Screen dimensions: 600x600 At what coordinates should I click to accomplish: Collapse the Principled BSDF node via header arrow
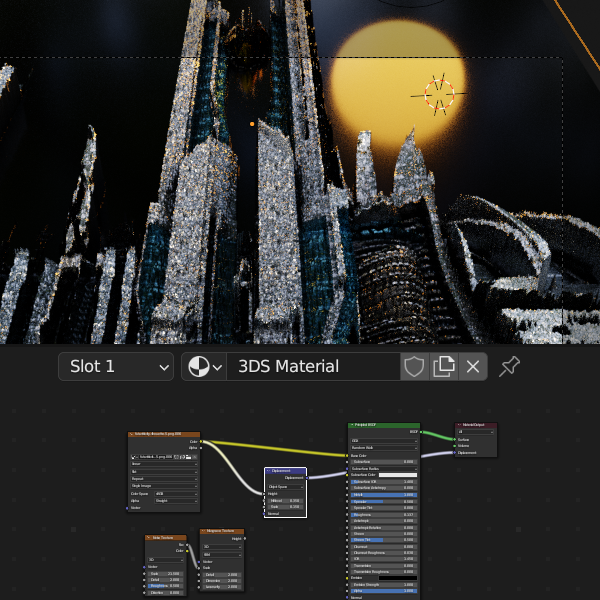pos(352,424)
